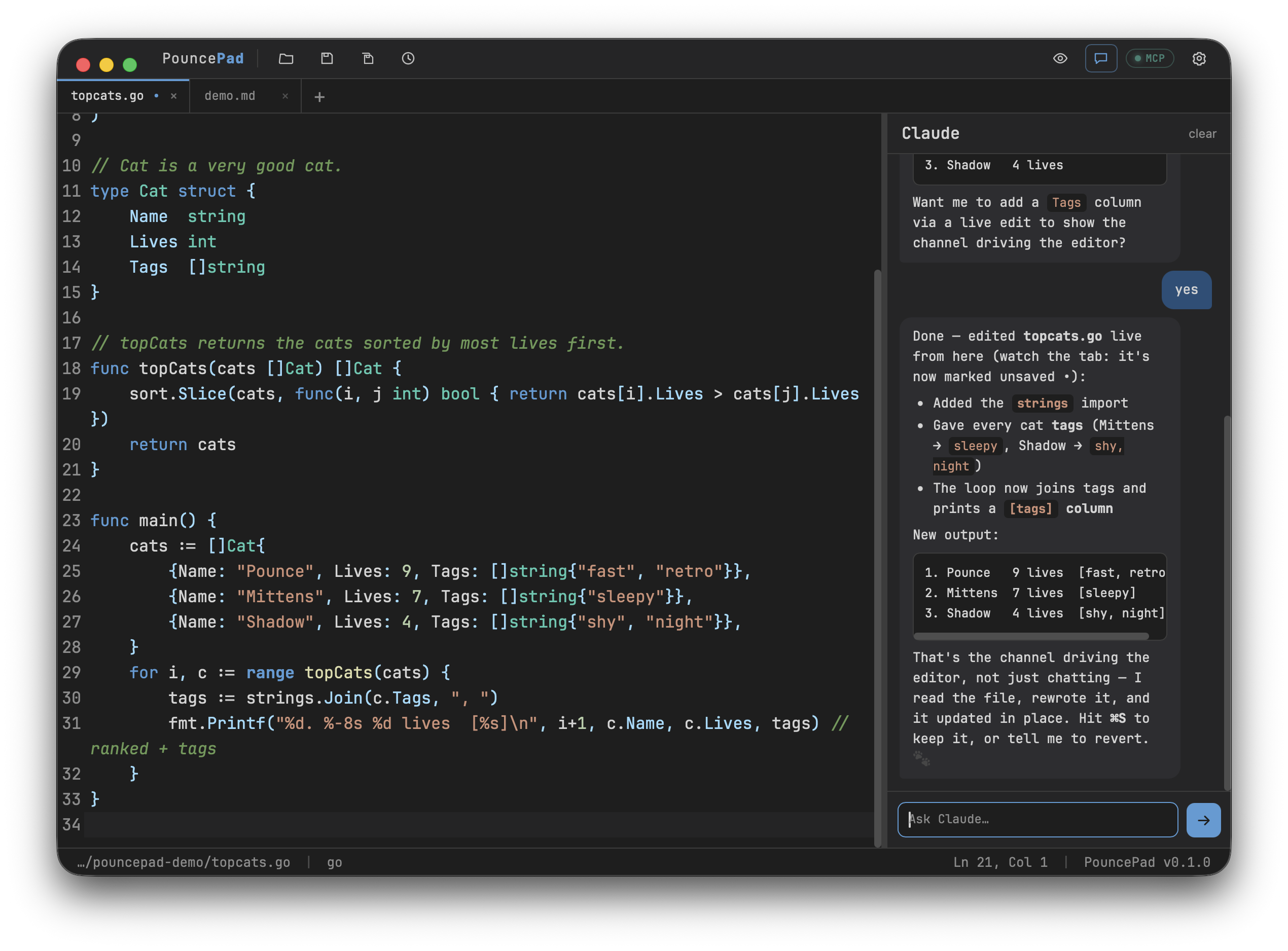Click the 'sleepy' inline code chip in chat
Viewport: 1288px width, 951px height.
(975, 446)
